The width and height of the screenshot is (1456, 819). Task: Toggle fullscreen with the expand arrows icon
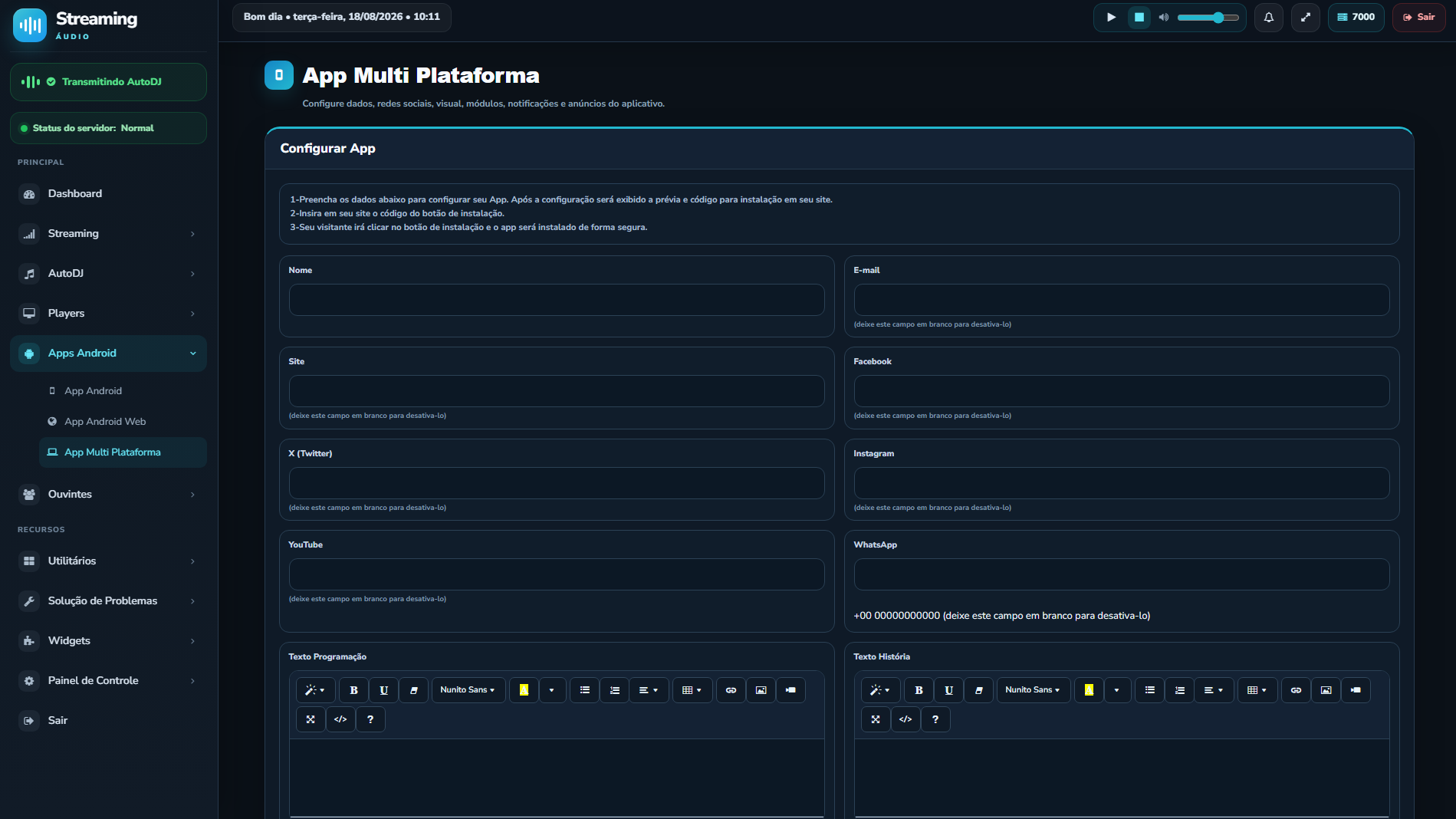coord(1306,17)
